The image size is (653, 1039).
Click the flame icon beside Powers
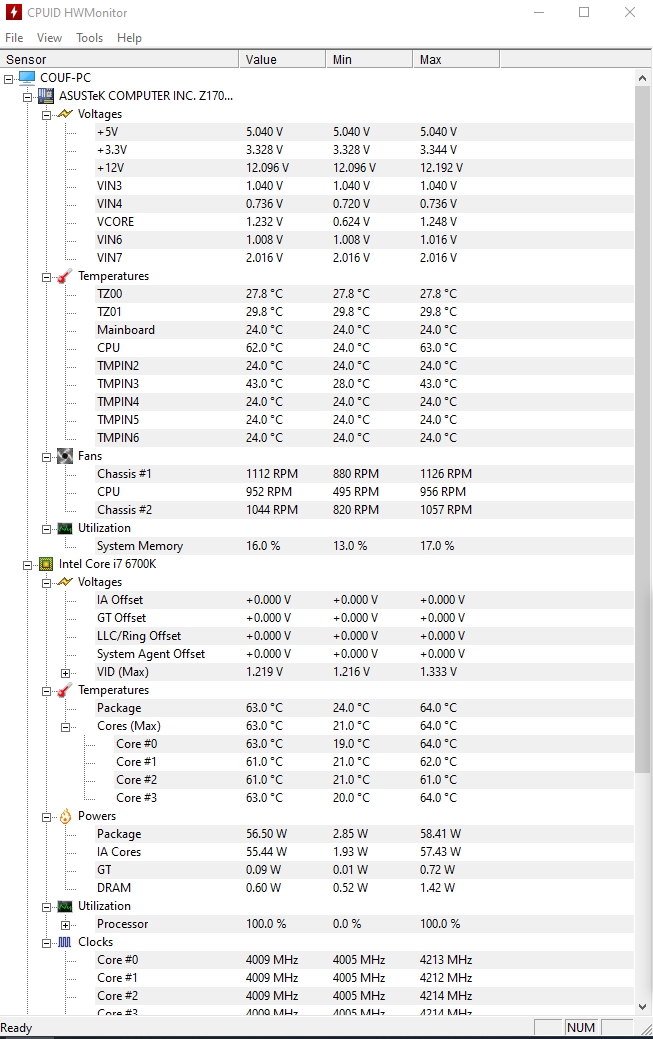click(x=64, y=816)
